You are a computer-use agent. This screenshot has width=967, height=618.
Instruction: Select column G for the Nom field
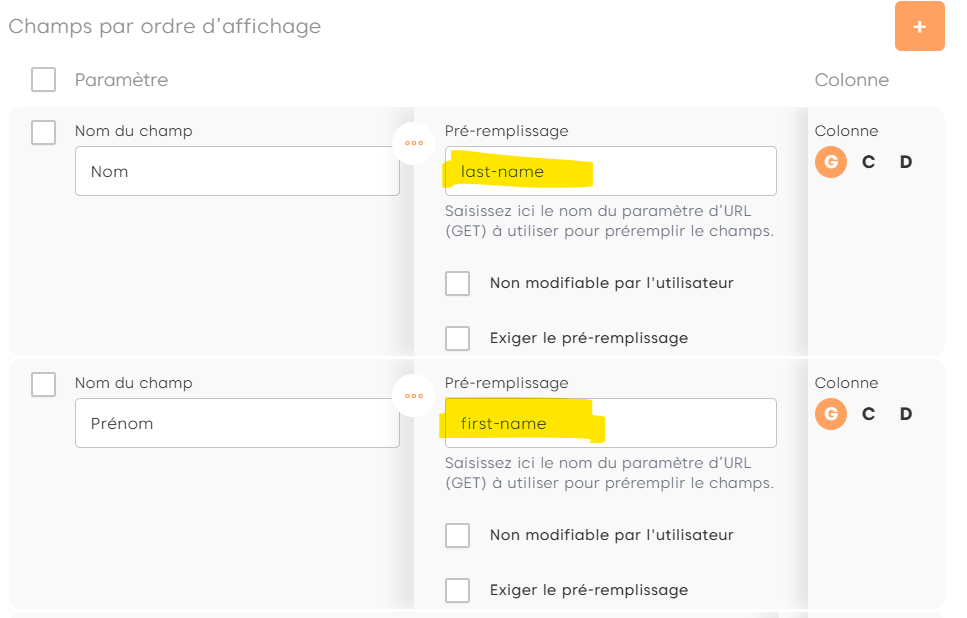(830, 162)
